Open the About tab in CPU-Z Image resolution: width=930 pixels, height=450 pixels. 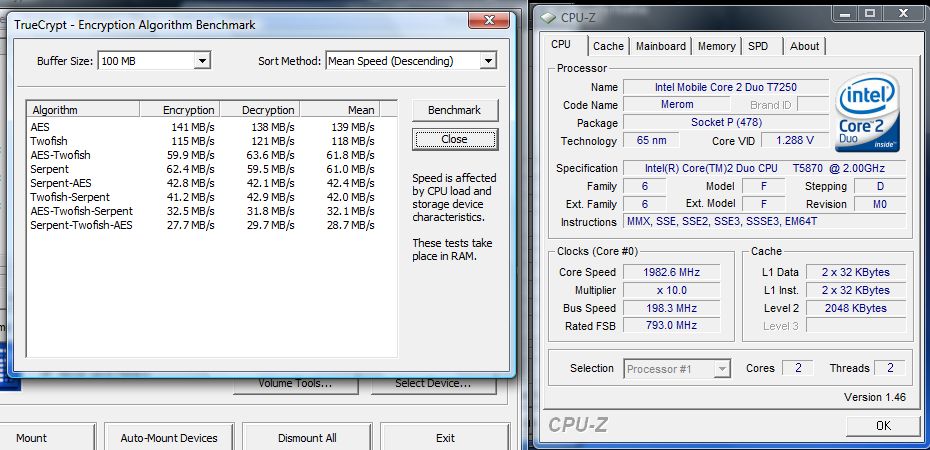(804, 46)
